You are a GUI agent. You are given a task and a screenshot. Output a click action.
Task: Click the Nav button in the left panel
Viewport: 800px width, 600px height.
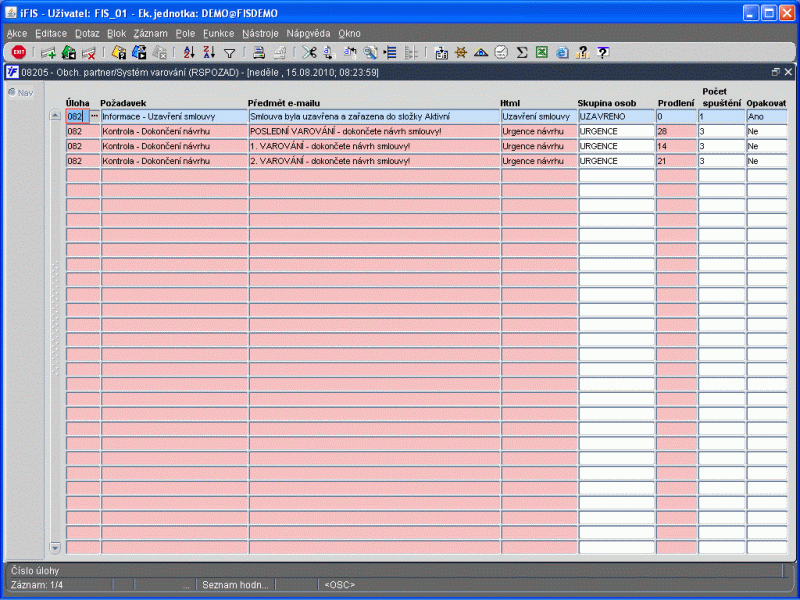(21, 93)
